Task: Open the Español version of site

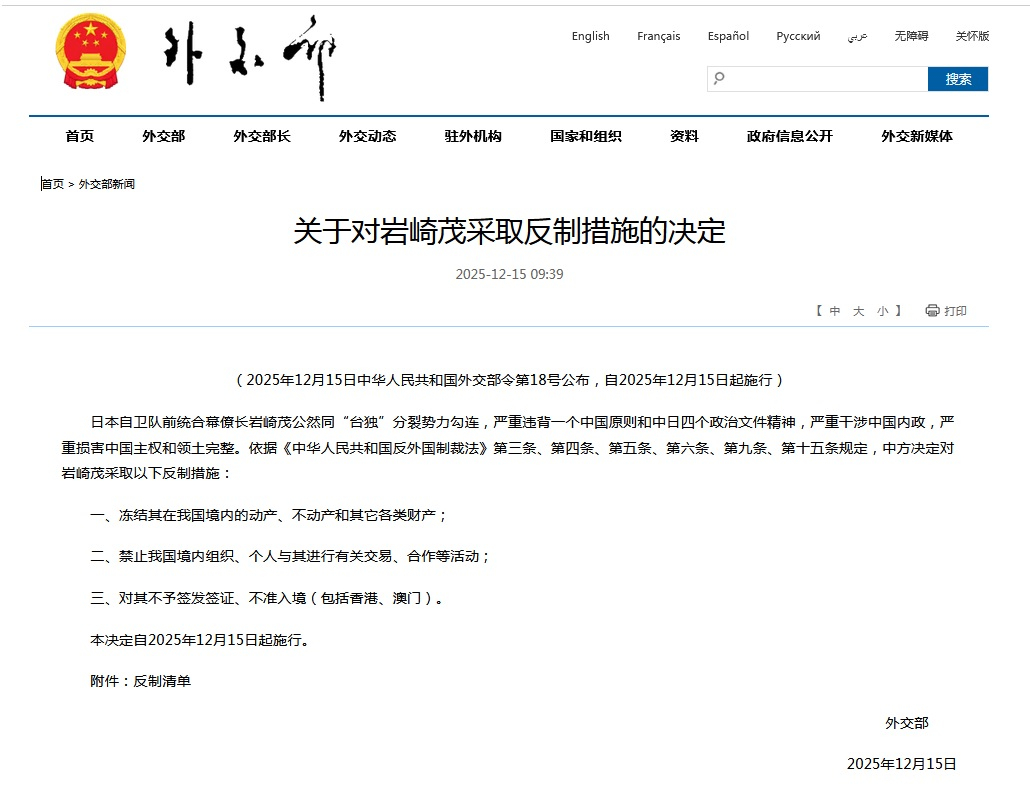Action: tap(728, 36)
